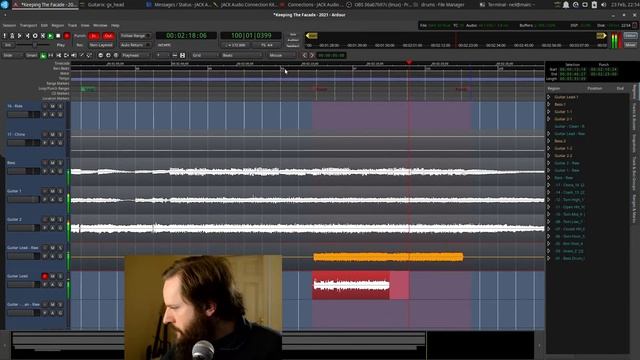Expand the Bass.1 region entry
This screenshot has height=360, width=640.
[549, 104]
